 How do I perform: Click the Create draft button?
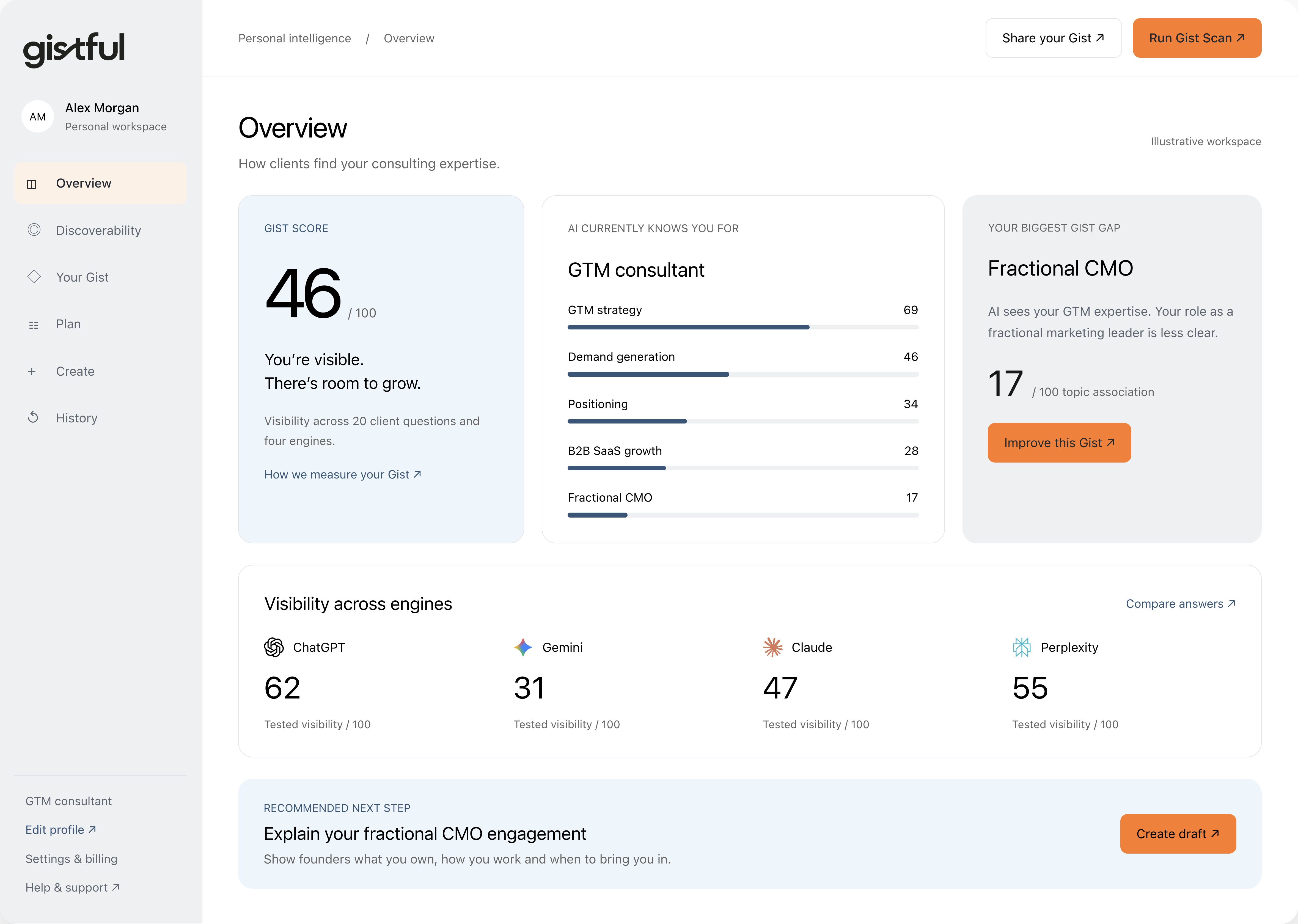tap(1178, 834)
